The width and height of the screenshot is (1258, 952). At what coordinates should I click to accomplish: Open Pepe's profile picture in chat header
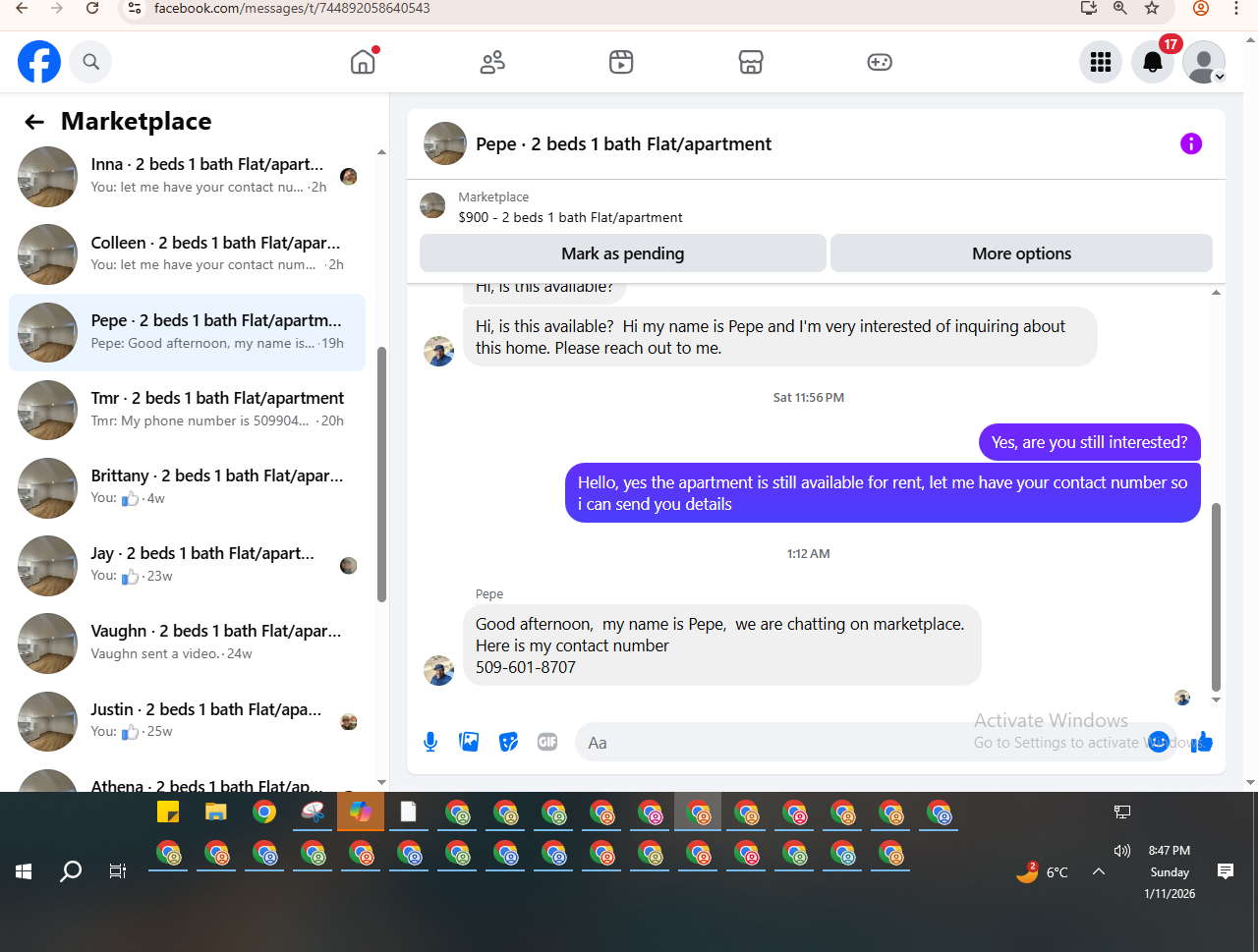pos(445,143)
